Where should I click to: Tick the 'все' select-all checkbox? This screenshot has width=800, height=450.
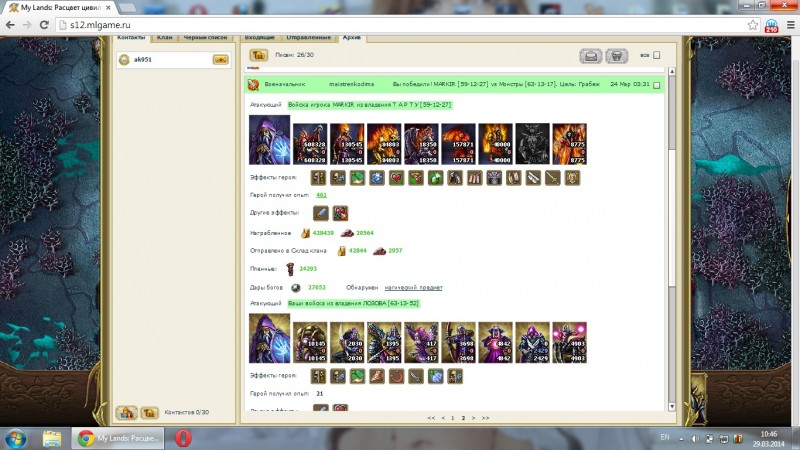(x=657, y=55)
